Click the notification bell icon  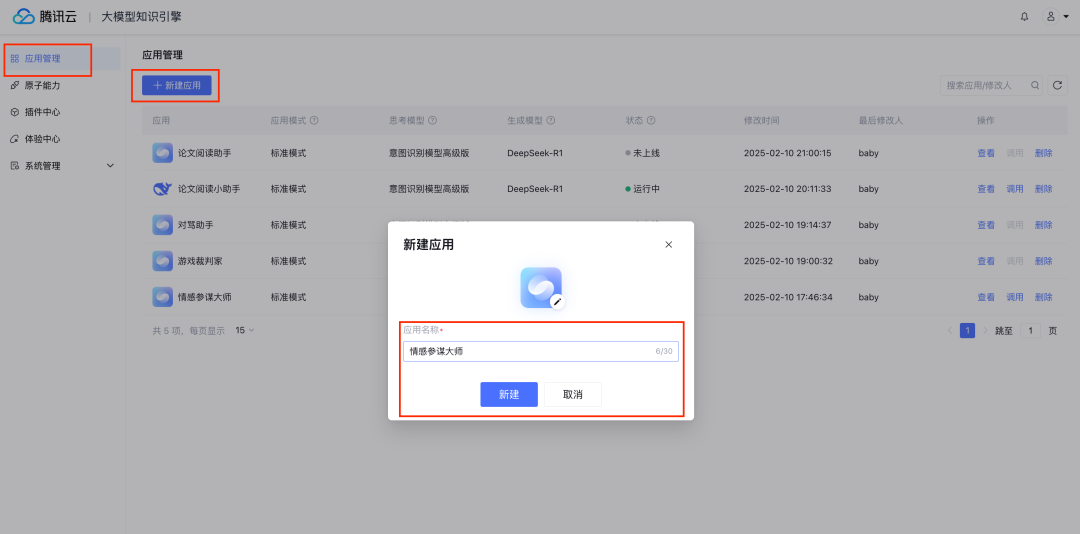1024,16
